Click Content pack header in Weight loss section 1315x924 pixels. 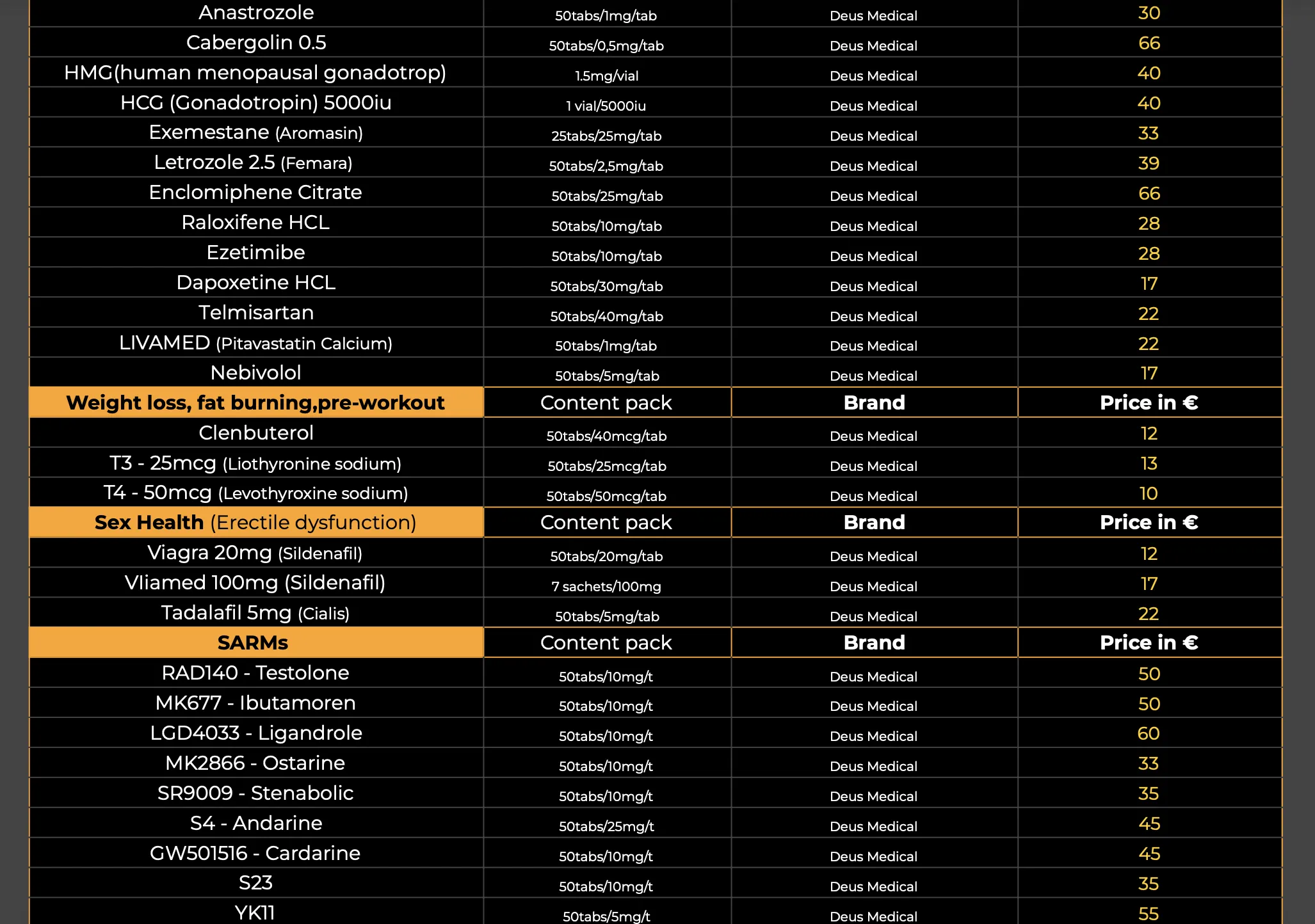tap(606, 402)
